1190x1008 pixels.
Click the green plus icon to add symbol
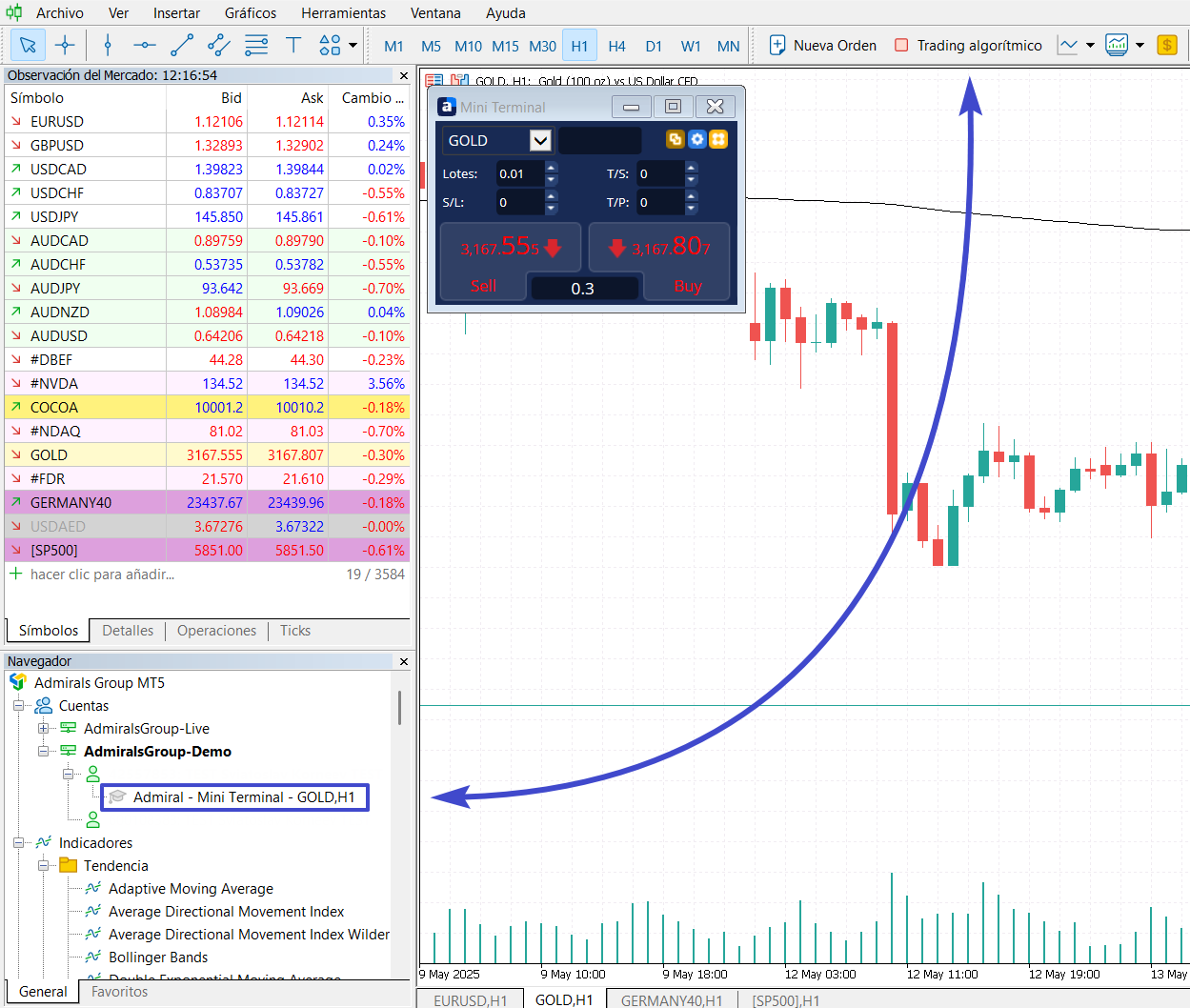(x=16, y=574)
